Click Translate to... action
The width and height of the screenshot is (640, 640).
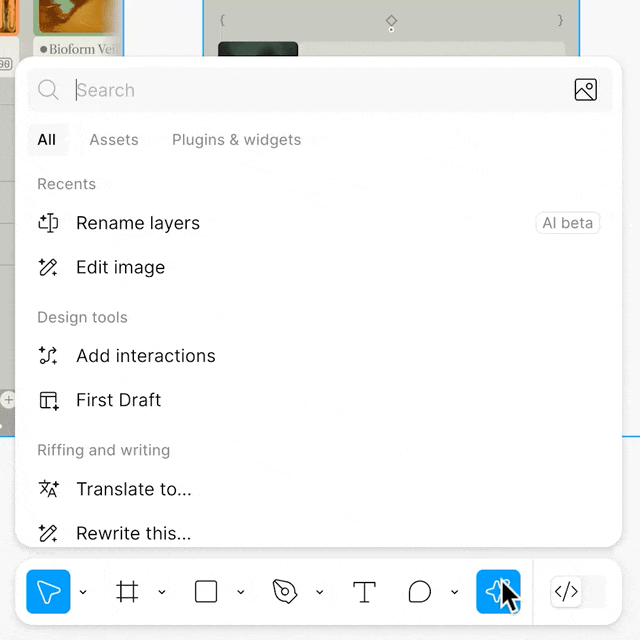pyautogui.click(x=133, y=489)
